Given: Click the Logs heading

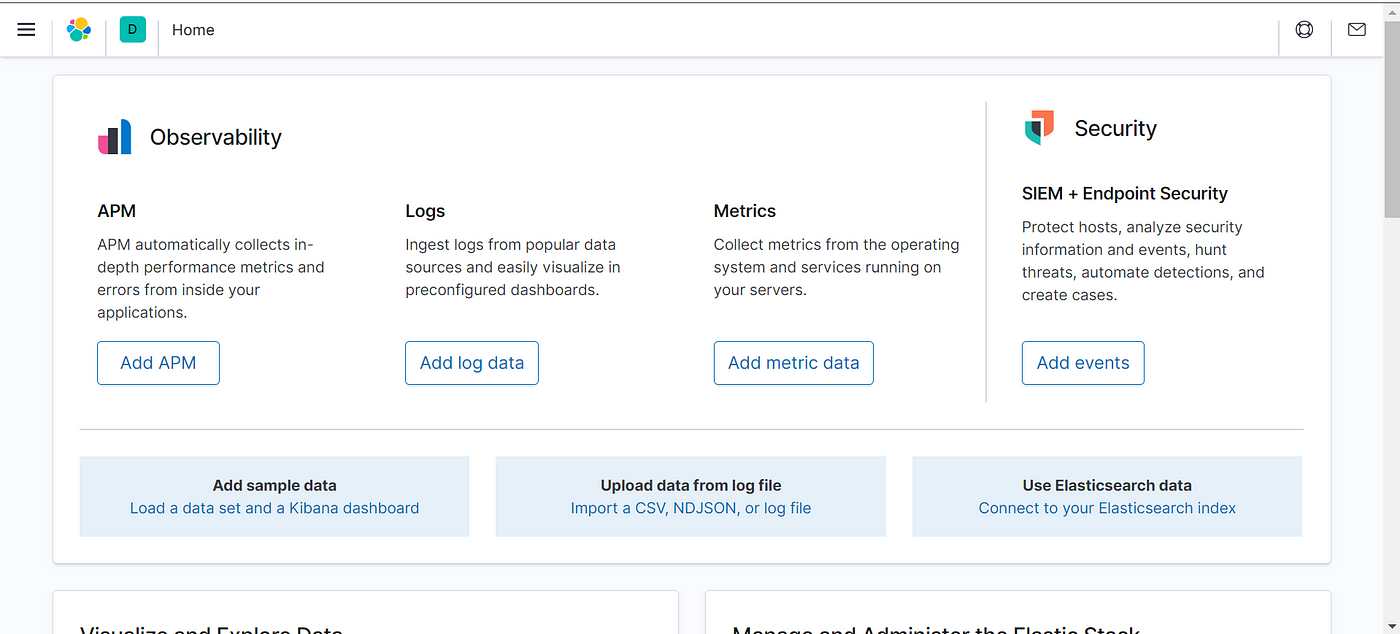Looking at the screenshot, I should pyautogui.click(x=425, y=211).
